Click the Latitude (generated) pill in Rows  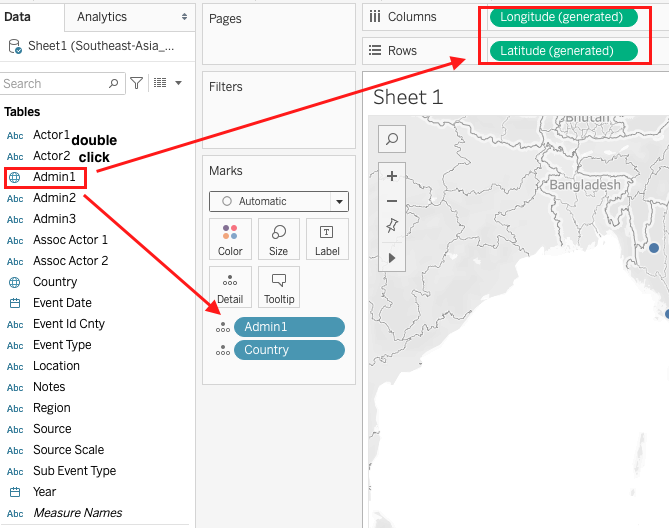coord(561,51)
